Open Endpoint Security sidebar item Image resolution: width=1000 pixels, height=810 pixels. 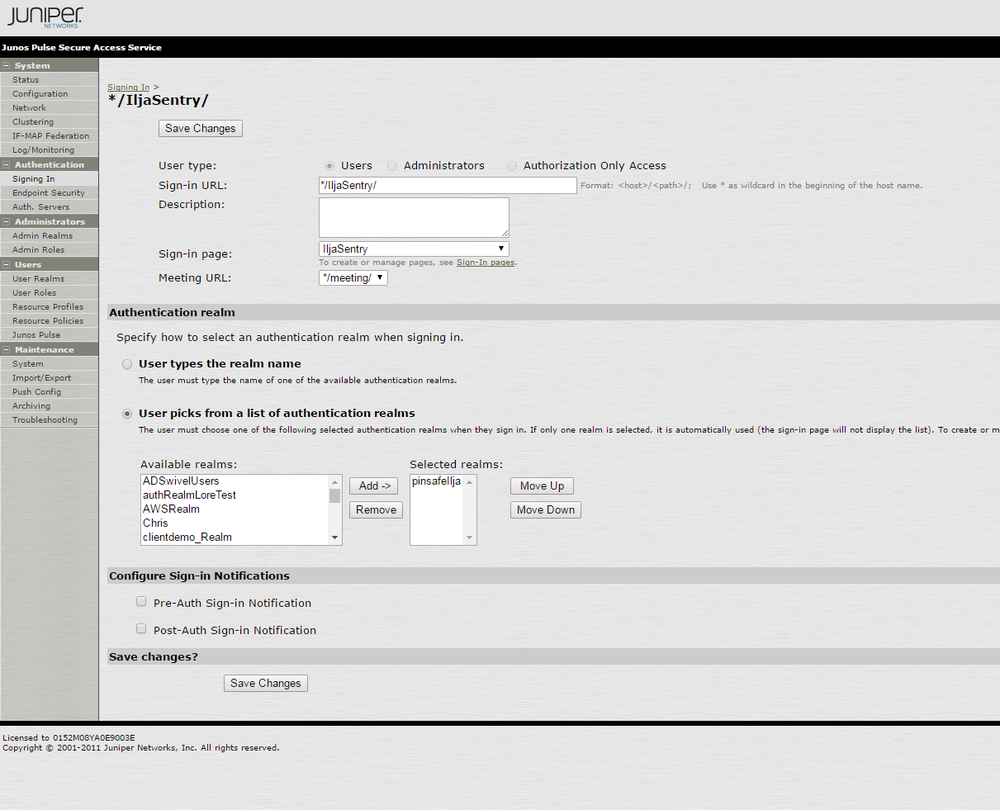point(48,193)
